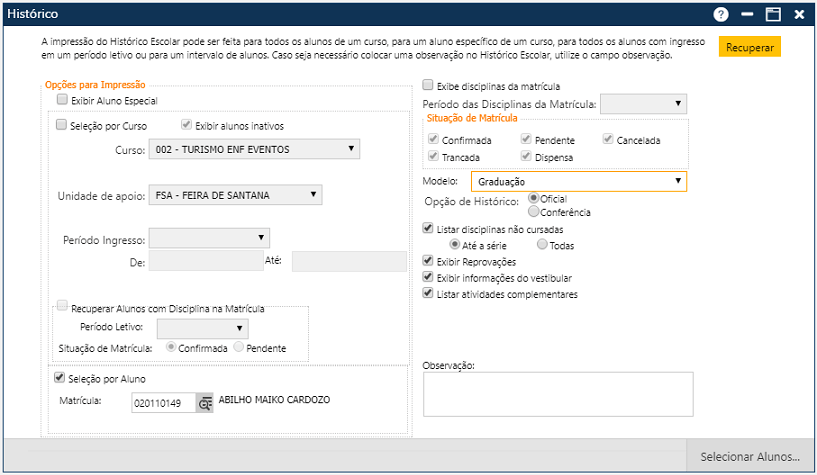This screenshot has height=475, width=817.
Task: Minimize the Histórico window
Action: click(747, 15)
